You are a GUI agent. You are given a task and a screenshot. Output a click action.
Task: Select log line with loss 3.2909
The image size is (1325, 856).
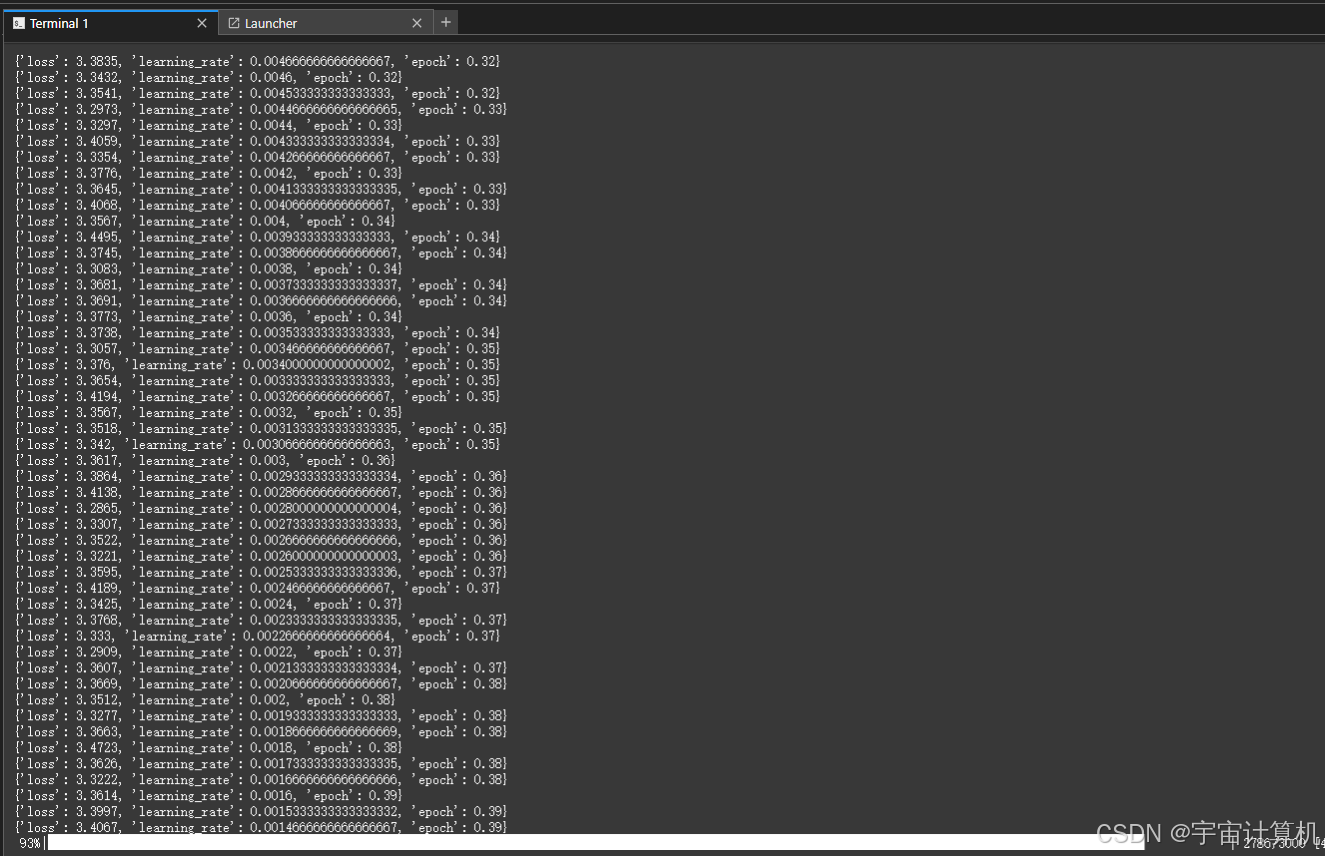pyautogui.click(x=209, y=653)
